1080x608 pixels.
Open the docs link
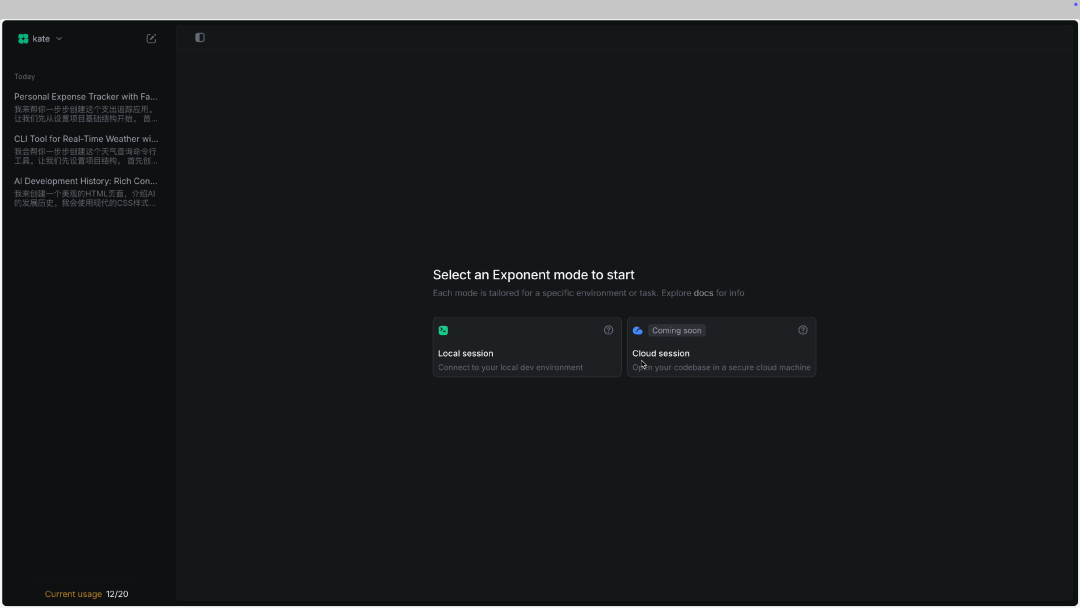click(703, 293)
